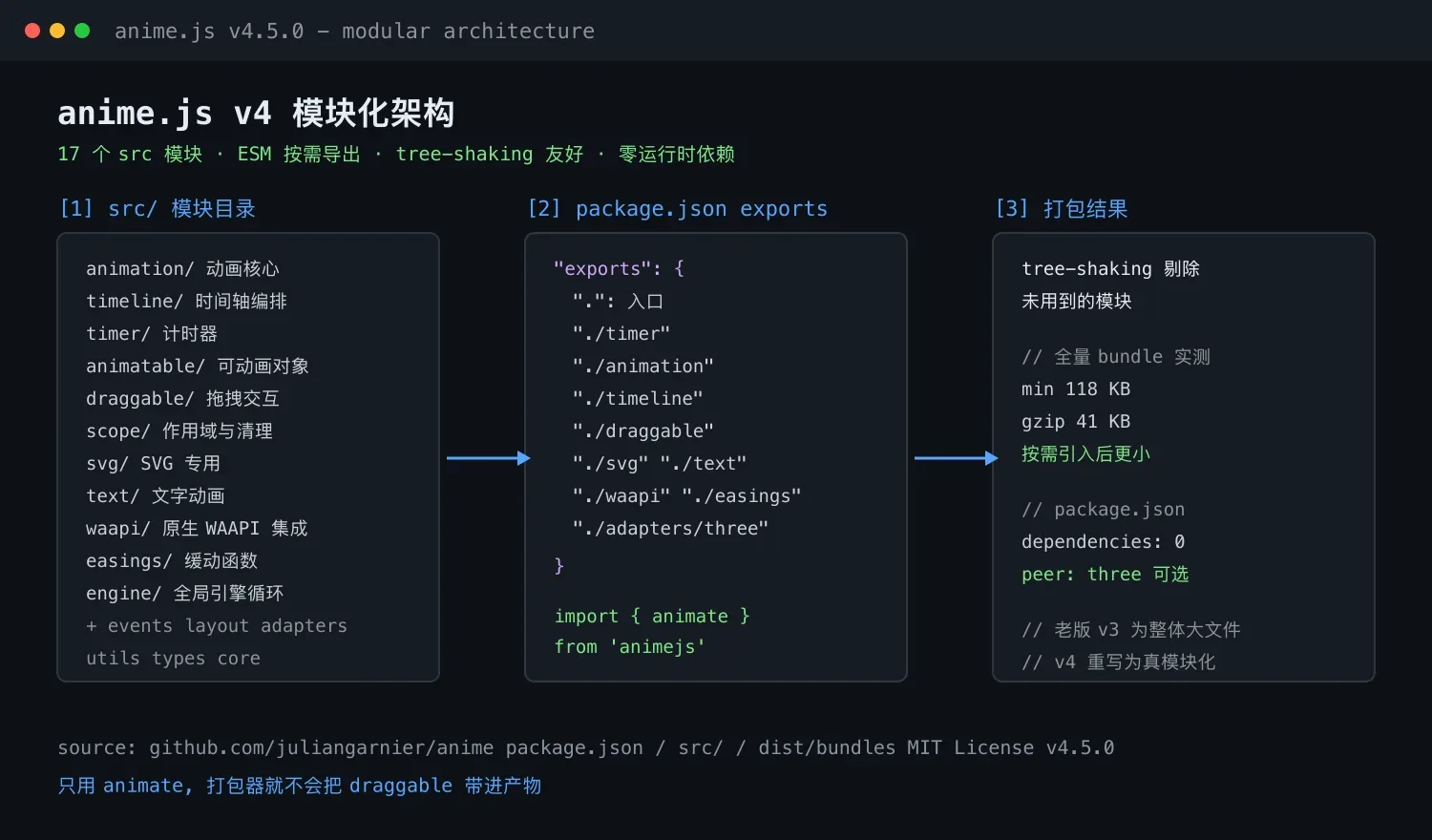Click the './timeline' export entry
This screenshot has height=840, width=1432.
click(x=638, y=398)
